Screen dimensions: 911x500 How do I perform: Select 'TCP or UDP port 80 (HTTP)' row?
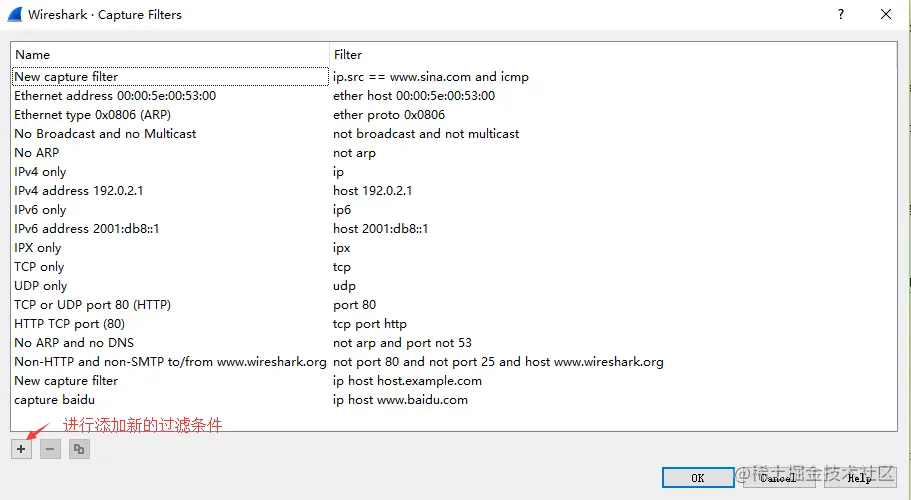(x=92, y=305)
